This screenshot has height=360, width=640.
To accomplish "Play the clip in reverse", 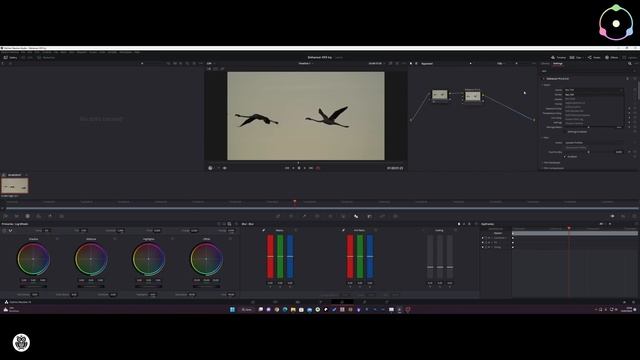I will 293,168.
